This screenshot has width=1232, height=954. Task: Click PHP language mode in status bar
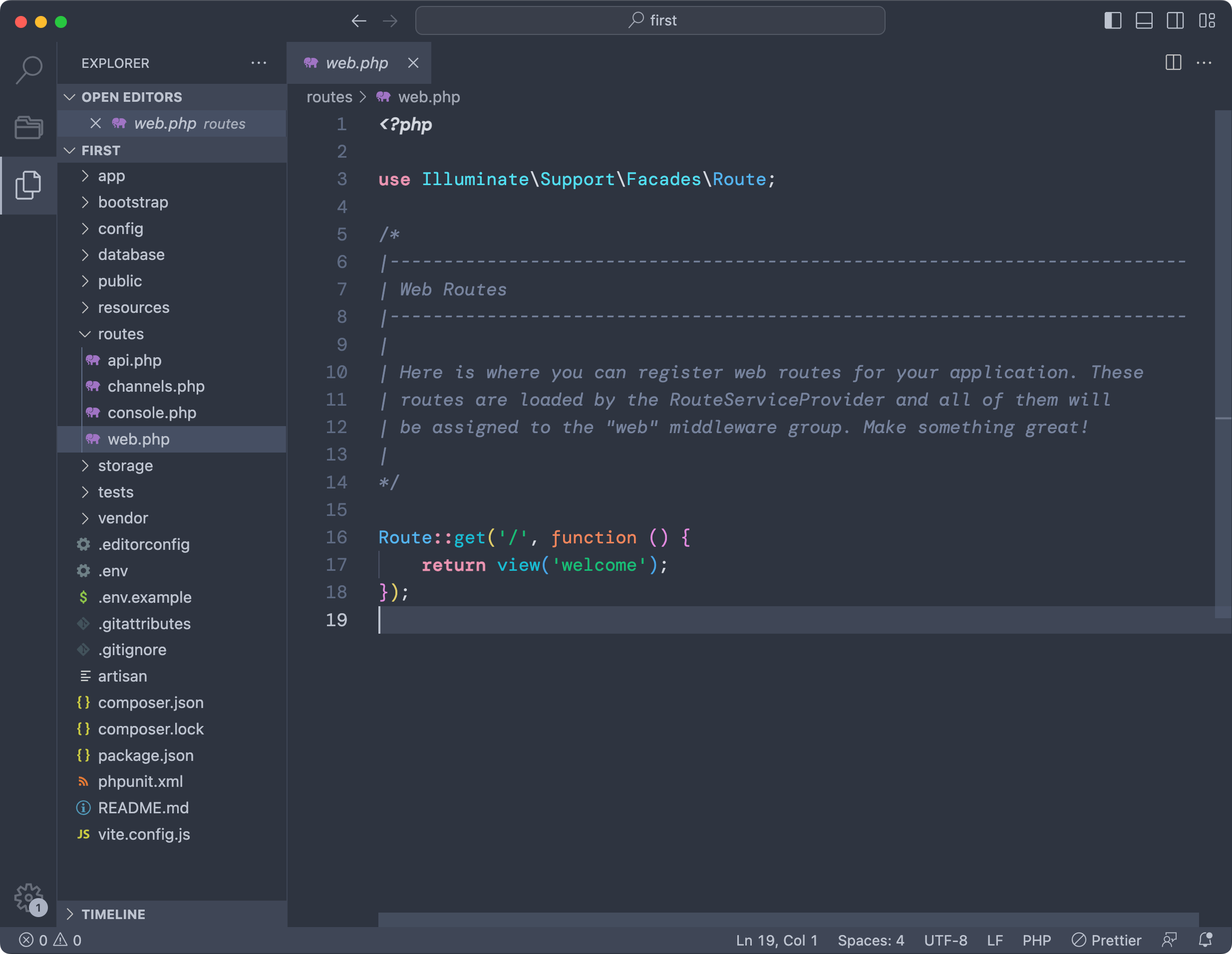pyautogui.click(x=1036, y=940)
